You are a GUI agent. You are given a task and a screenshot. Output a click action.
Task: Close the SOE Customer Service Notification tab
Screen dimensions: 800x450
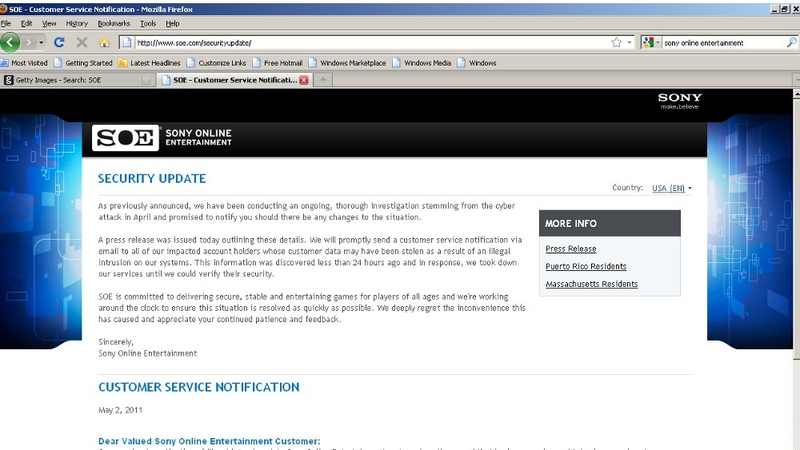click(304, 80)
